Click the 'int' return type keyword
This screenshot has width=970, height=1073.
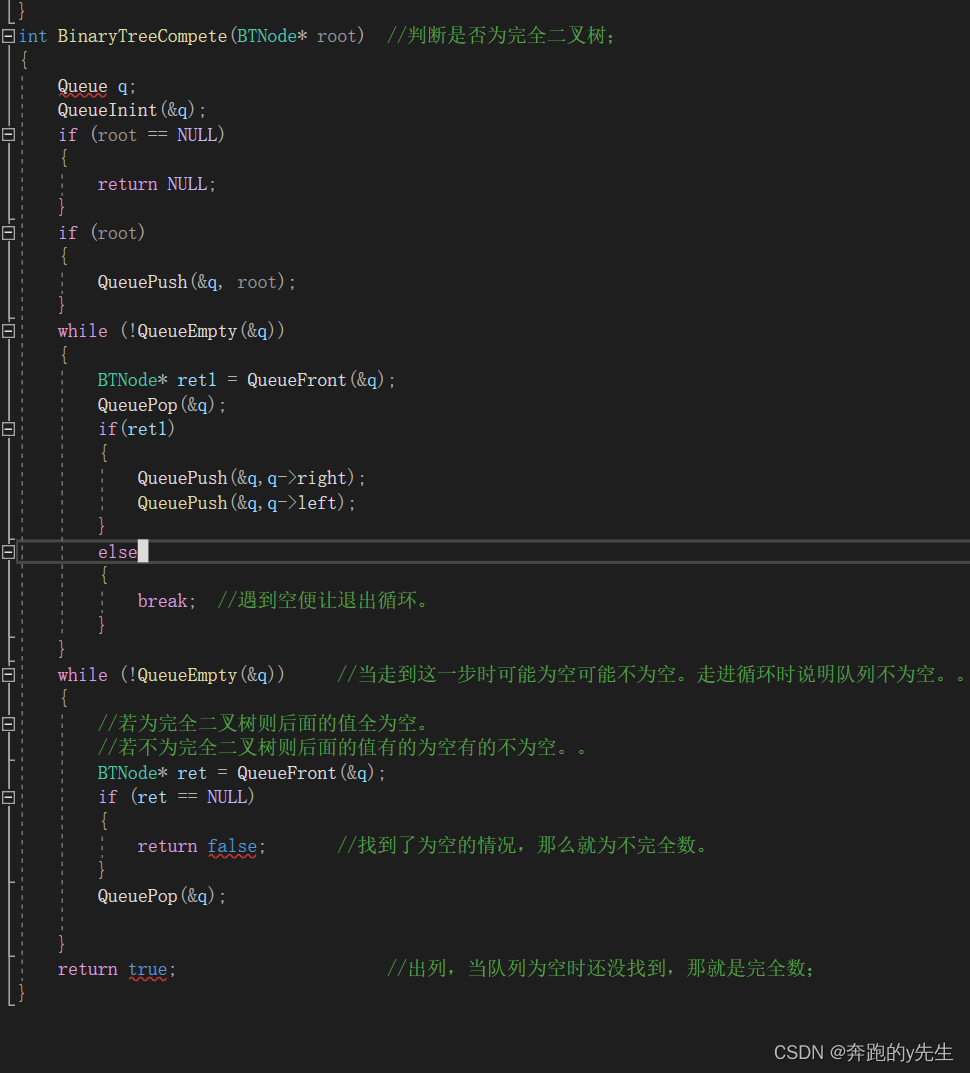point(33,36)
